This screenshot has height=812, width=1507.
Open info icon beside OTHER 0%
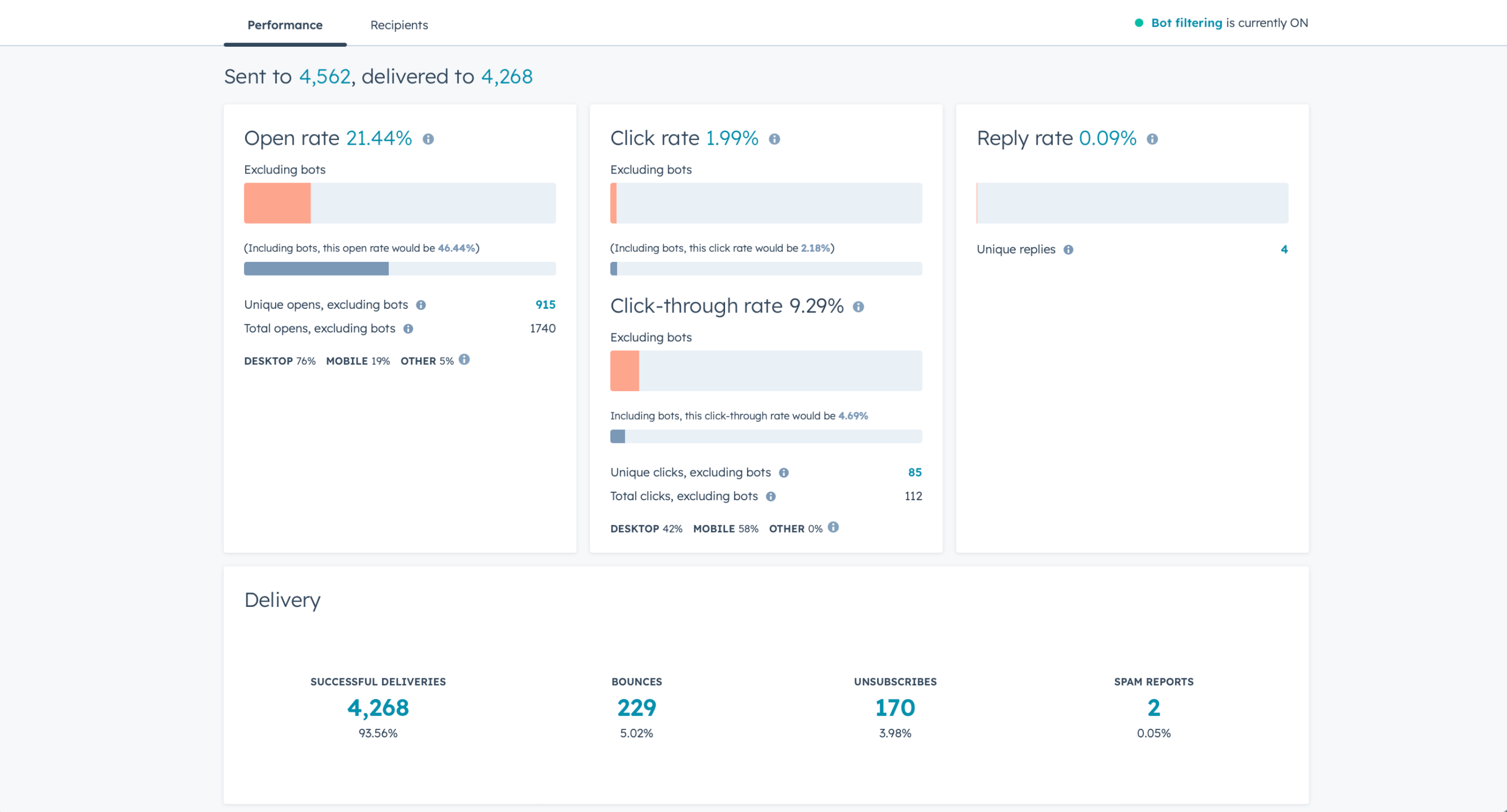(x=833, y=527)
